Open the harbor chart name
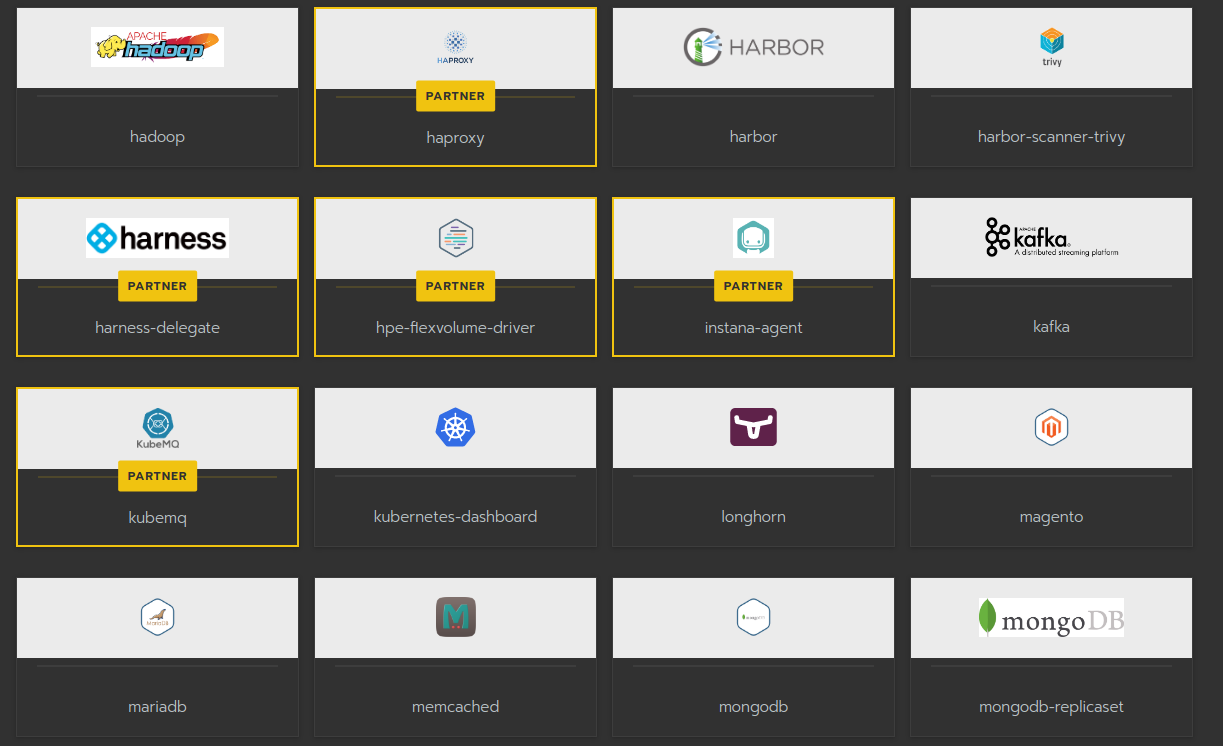Viewport: 1223px width, 746px height. coord(753,136)
